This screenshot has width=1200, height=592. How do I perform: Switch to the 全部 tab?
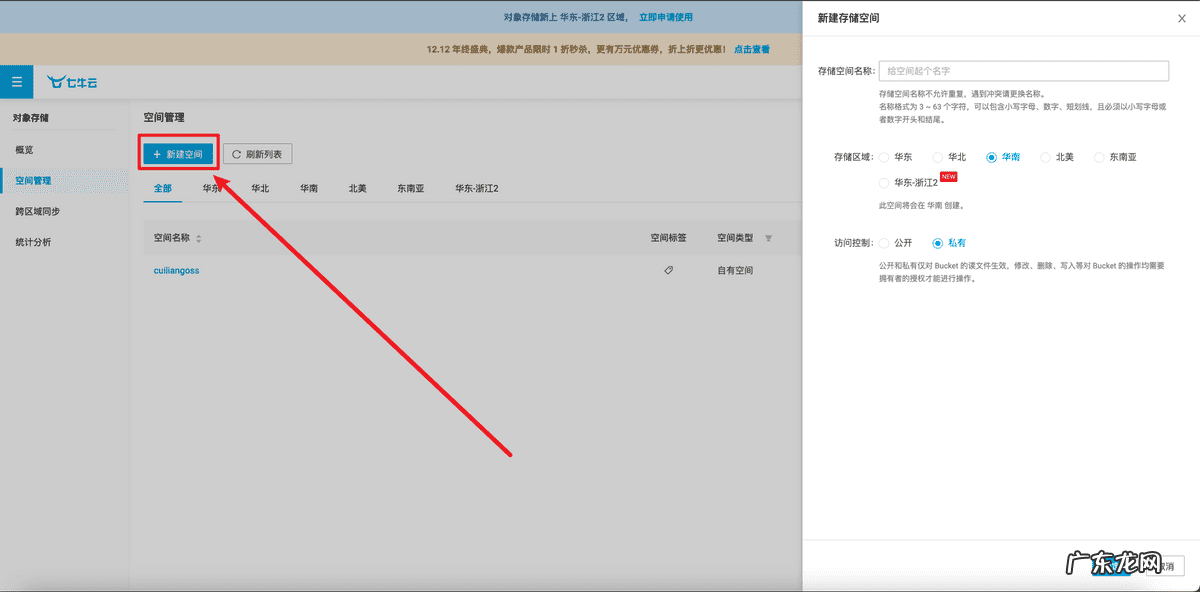pos(162,188)
